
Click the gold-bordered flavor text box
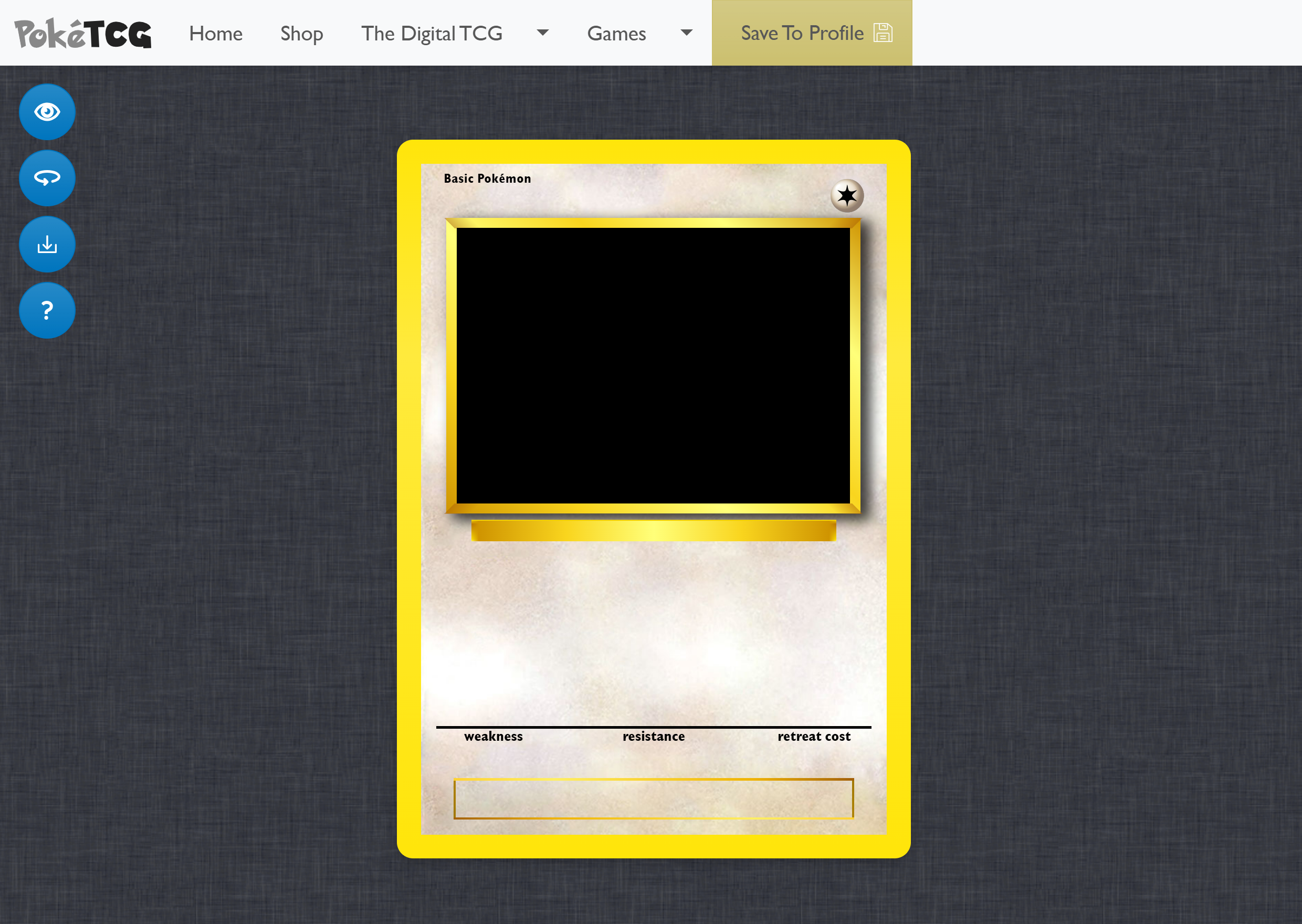654,799
